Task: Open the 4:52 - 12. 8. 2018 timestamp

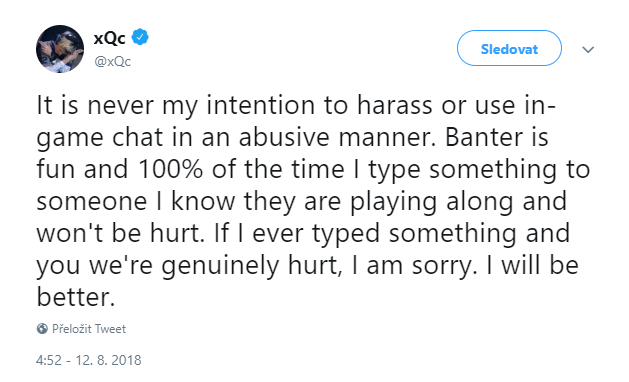Action: click(x=89, y=360)
